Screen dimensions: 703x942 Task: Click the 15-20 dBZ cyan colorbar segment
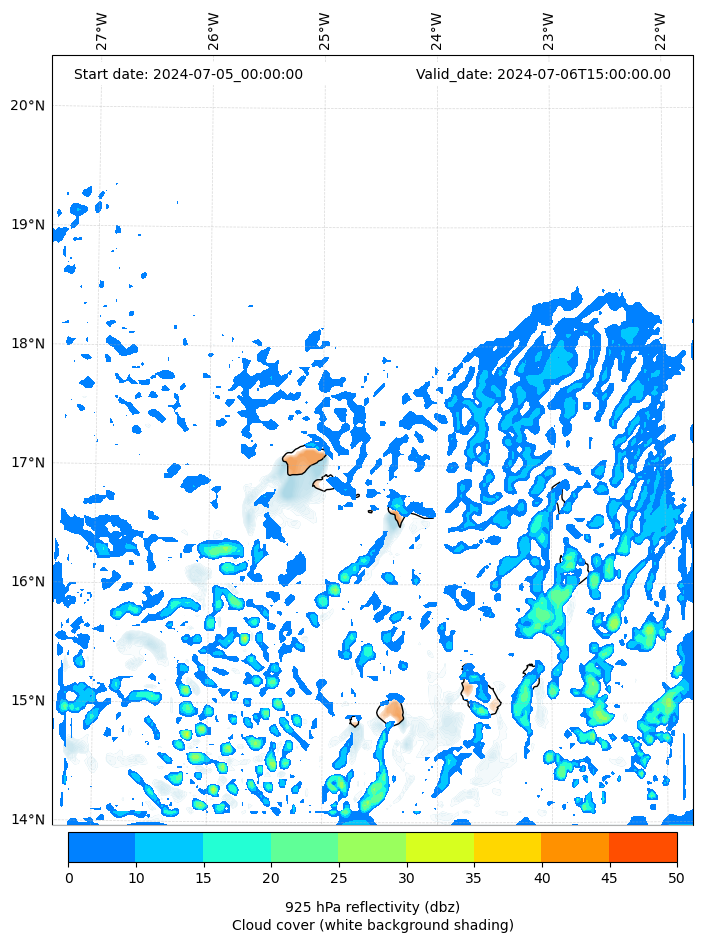(x=237, y=847)
